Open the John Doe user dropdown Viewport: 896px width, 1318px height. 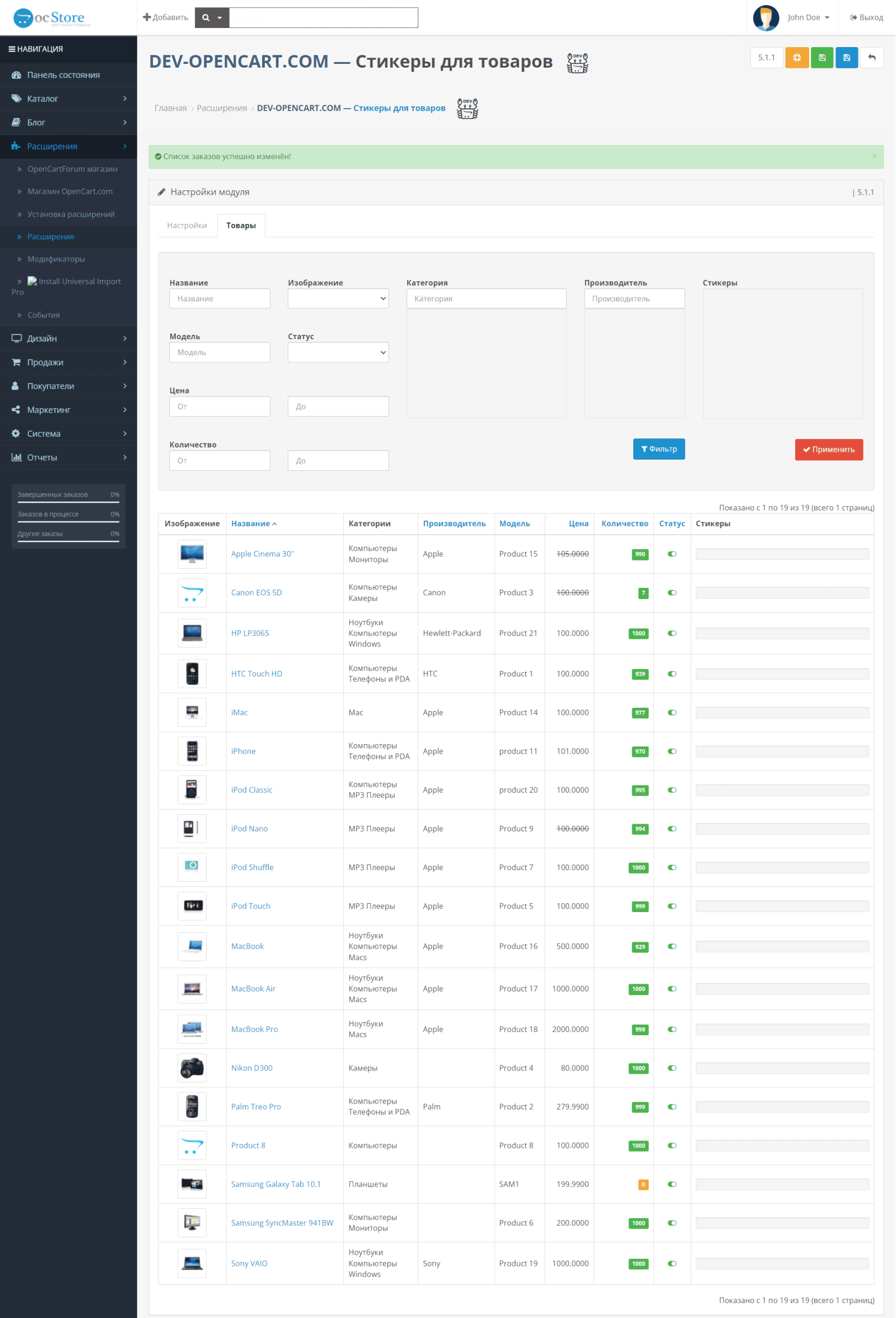click(x=808, y=17)
